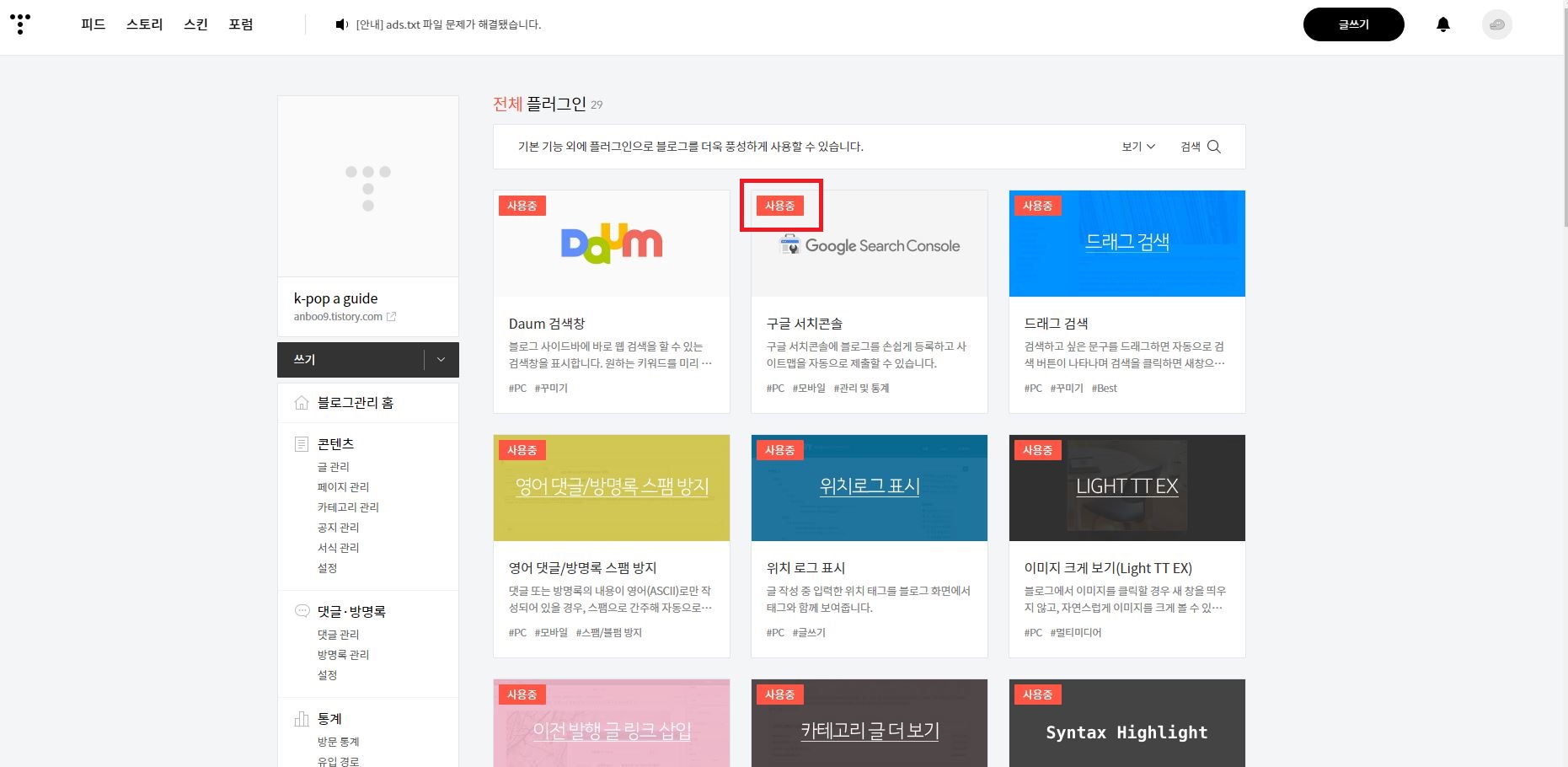
Task: Open the 피드 menu
Action: [93, 24]
